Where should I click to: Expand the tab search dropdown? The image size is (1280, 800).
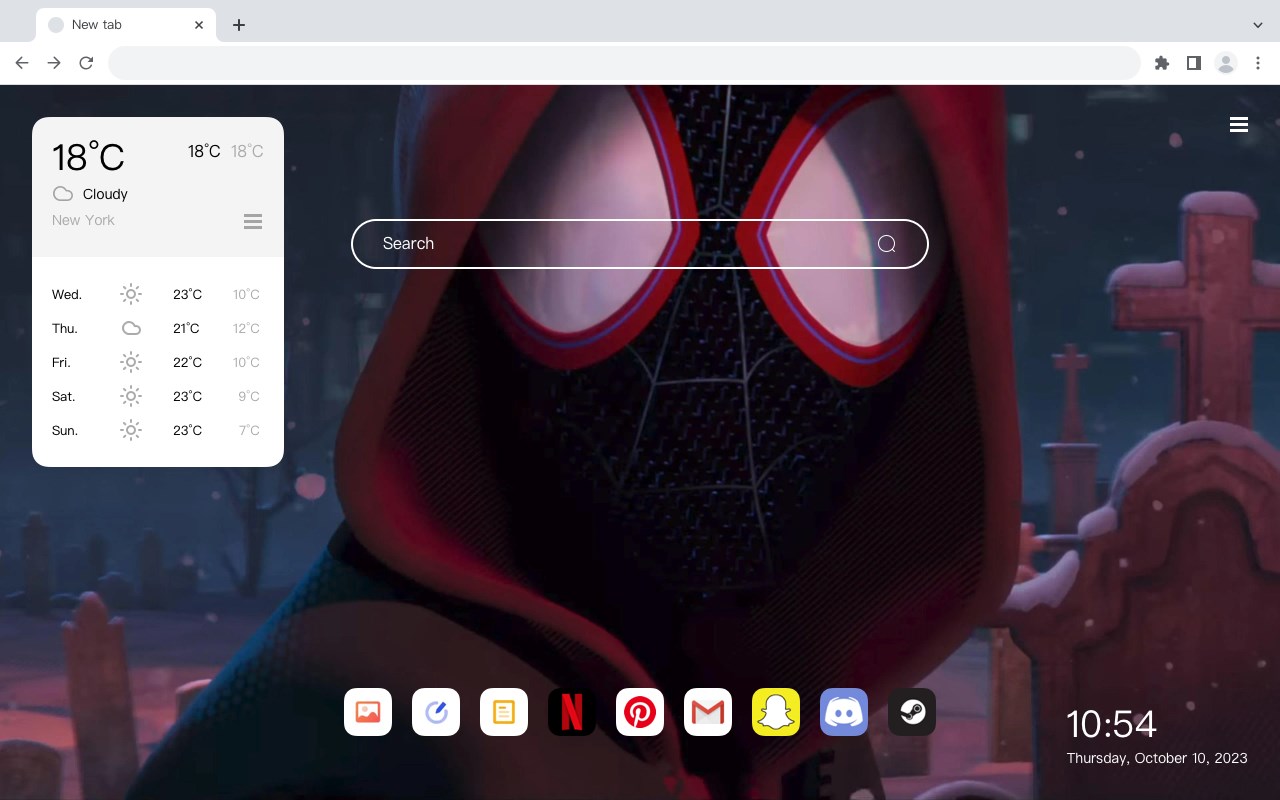tap(1258, 25)
